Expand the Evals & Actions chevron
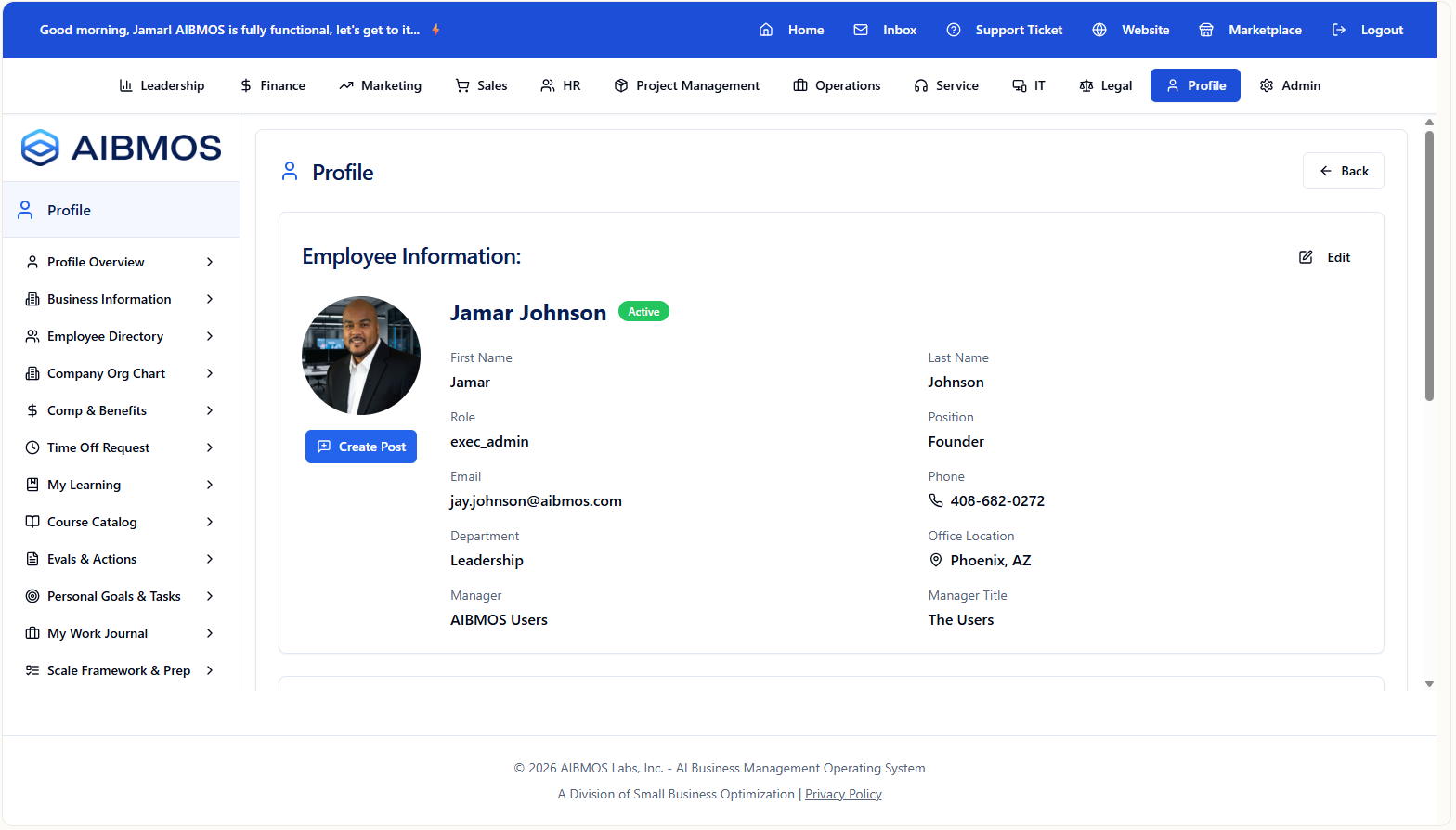The width and height of the screenshot is (1456, 830). pyautogui.click(x=210, y=559)
